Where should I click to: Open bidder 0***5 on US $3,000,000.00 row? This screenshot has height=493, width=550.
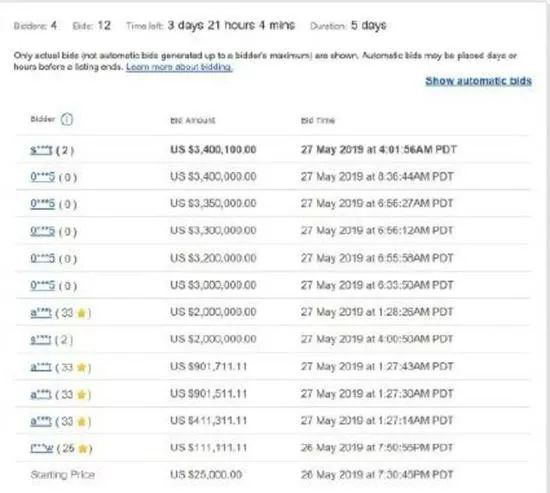pos(42,285)
